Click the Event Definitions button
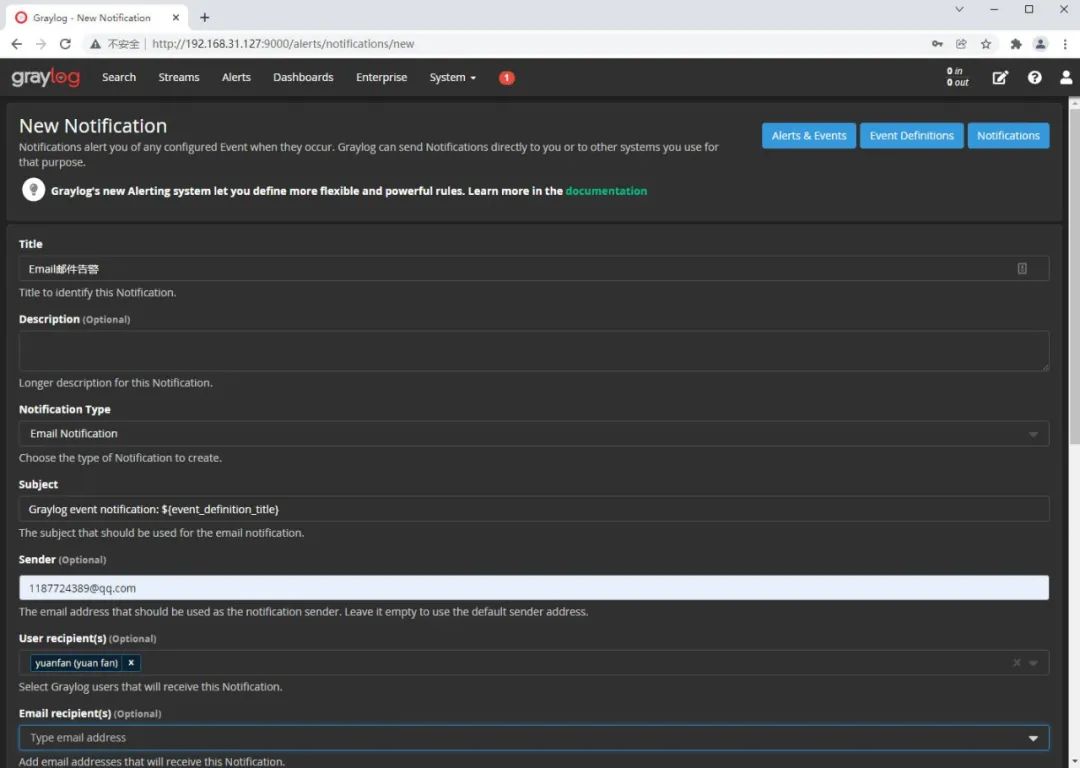 (x=911, y=136)
